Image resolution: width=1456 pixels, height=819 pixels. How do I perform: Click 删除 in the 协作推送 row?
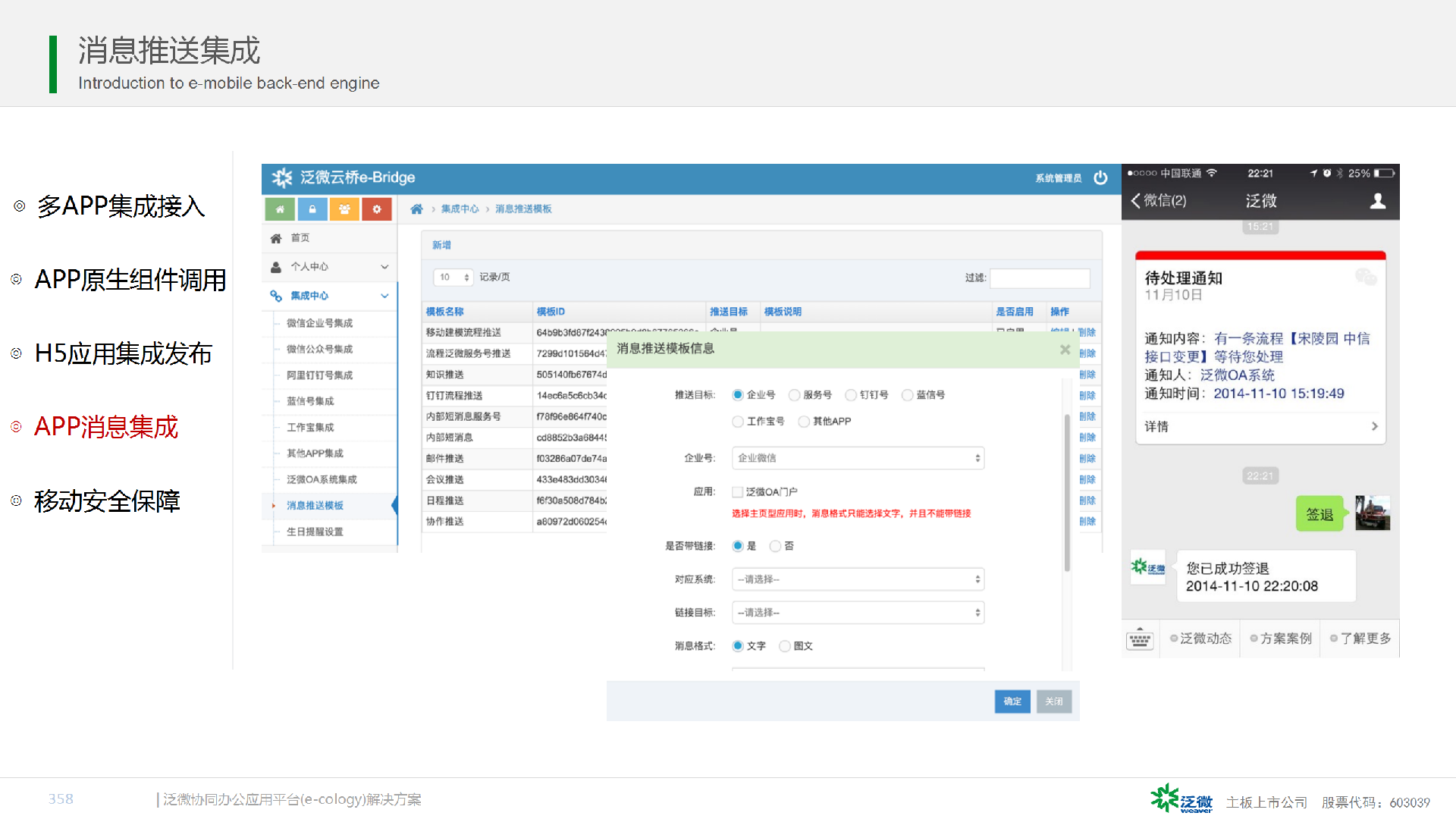click(1087, 522)
